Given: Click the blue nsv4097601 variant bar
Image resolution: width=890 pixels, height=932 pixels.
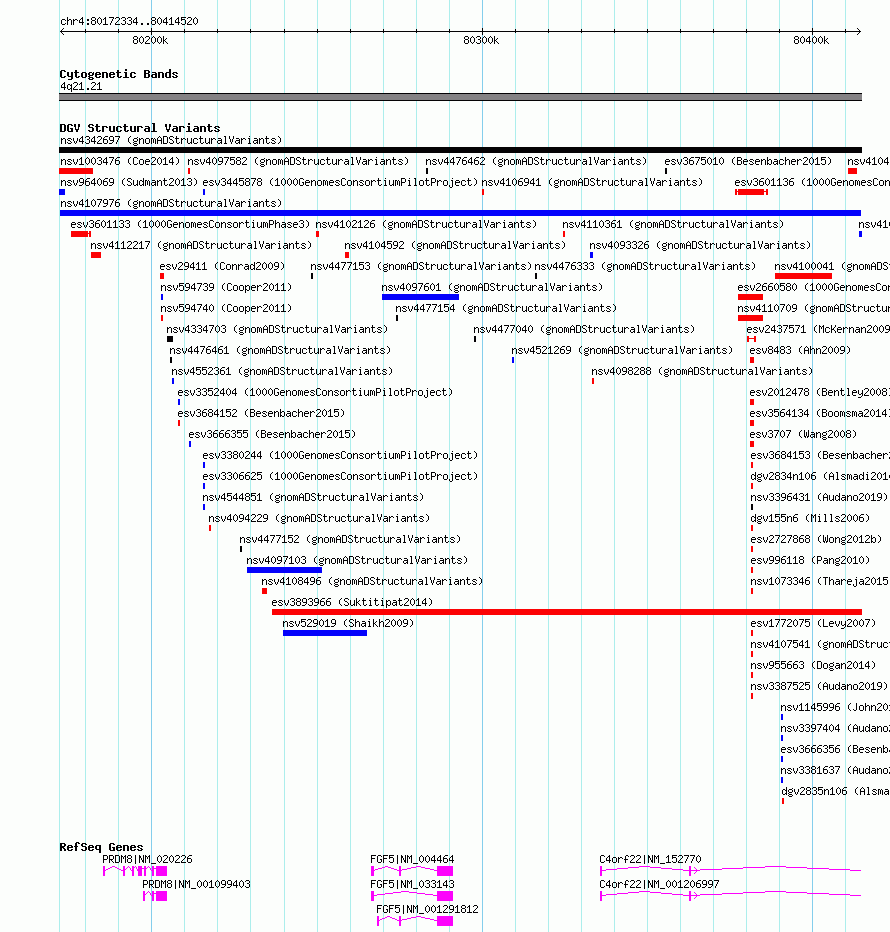Looking at the screenshot, I should (420, 297).
